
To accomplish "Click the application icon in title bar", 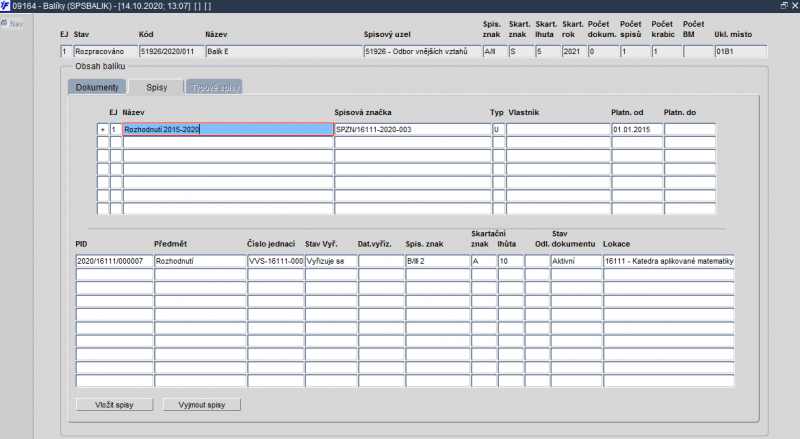I will [x=6, y=6].
